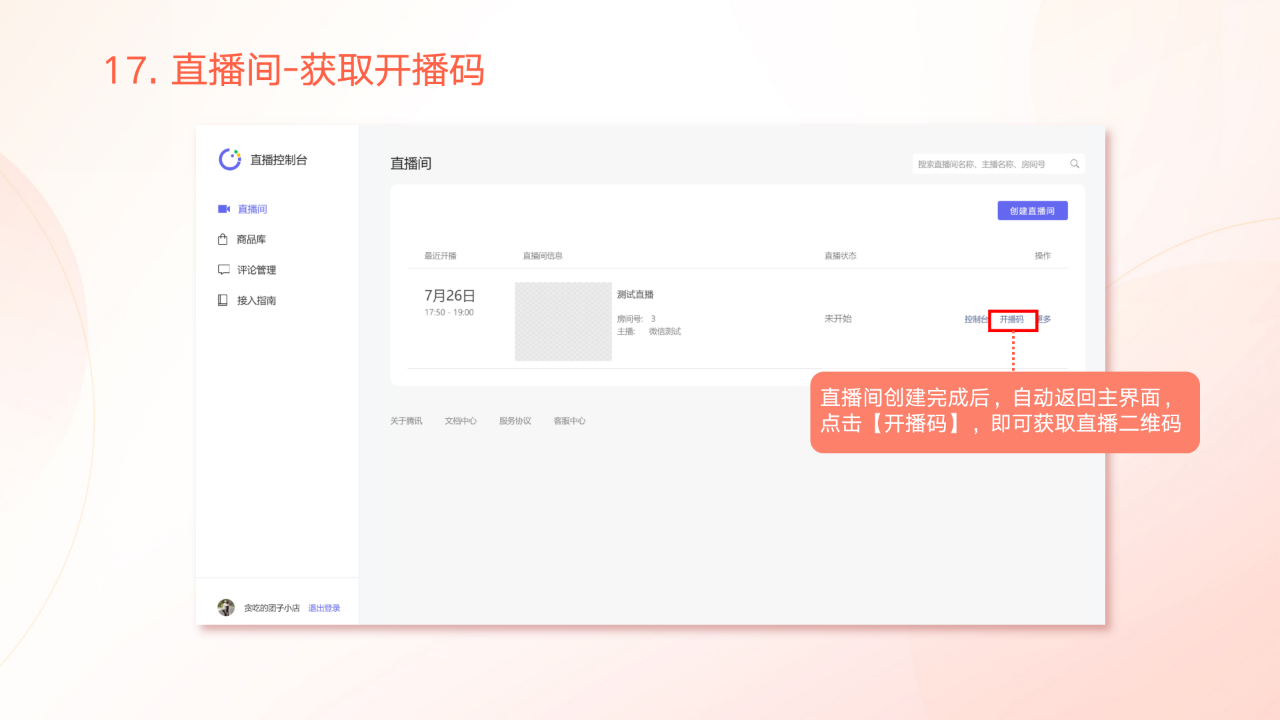Open 控制台 link for 测试直播

[x=976, y=319]
